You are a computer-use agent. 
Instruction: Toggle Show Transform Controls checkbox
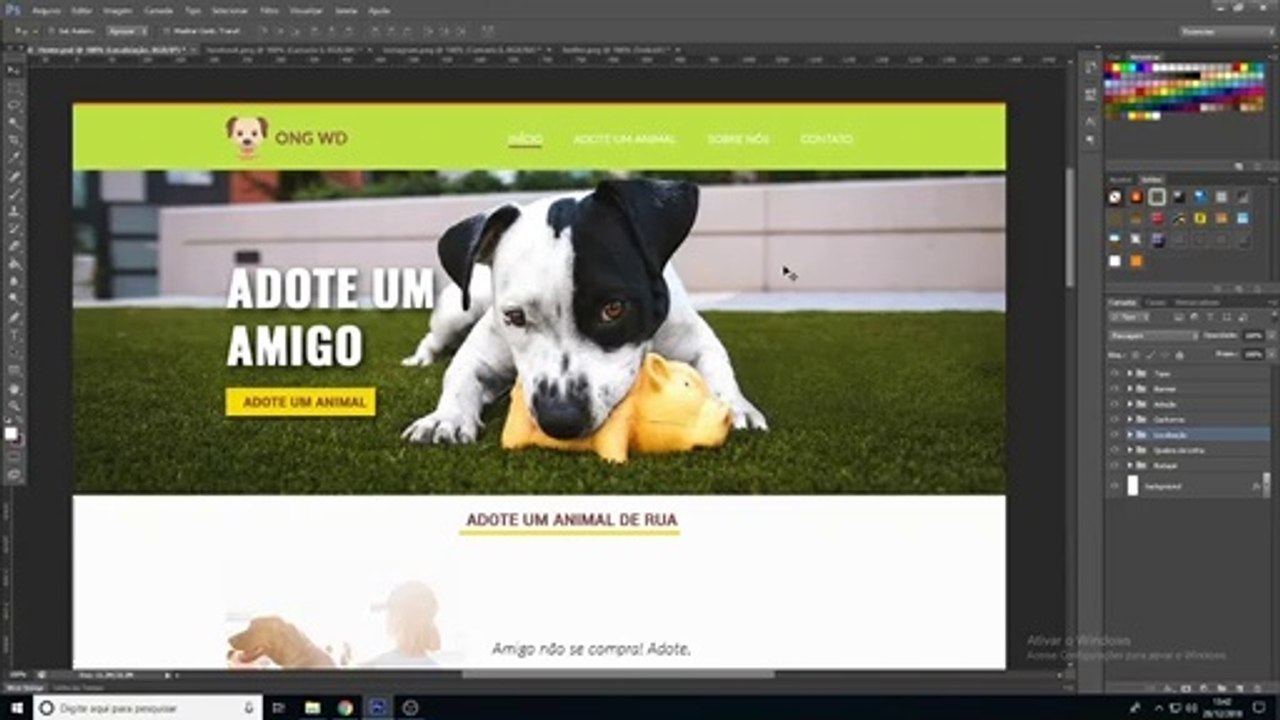[x=166, y=31]
